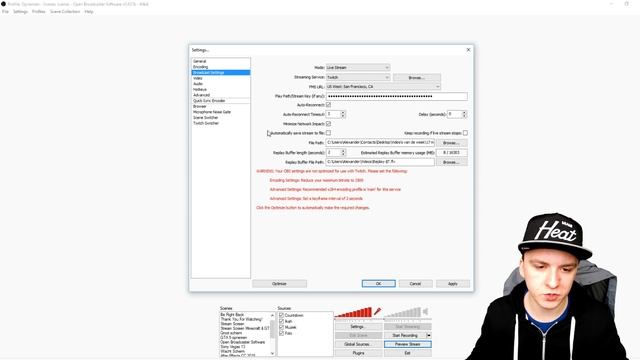The image size is (640, 360).
Task: Click the Scenes list scrollbar down arrow
Action: (x=273, y=353)
